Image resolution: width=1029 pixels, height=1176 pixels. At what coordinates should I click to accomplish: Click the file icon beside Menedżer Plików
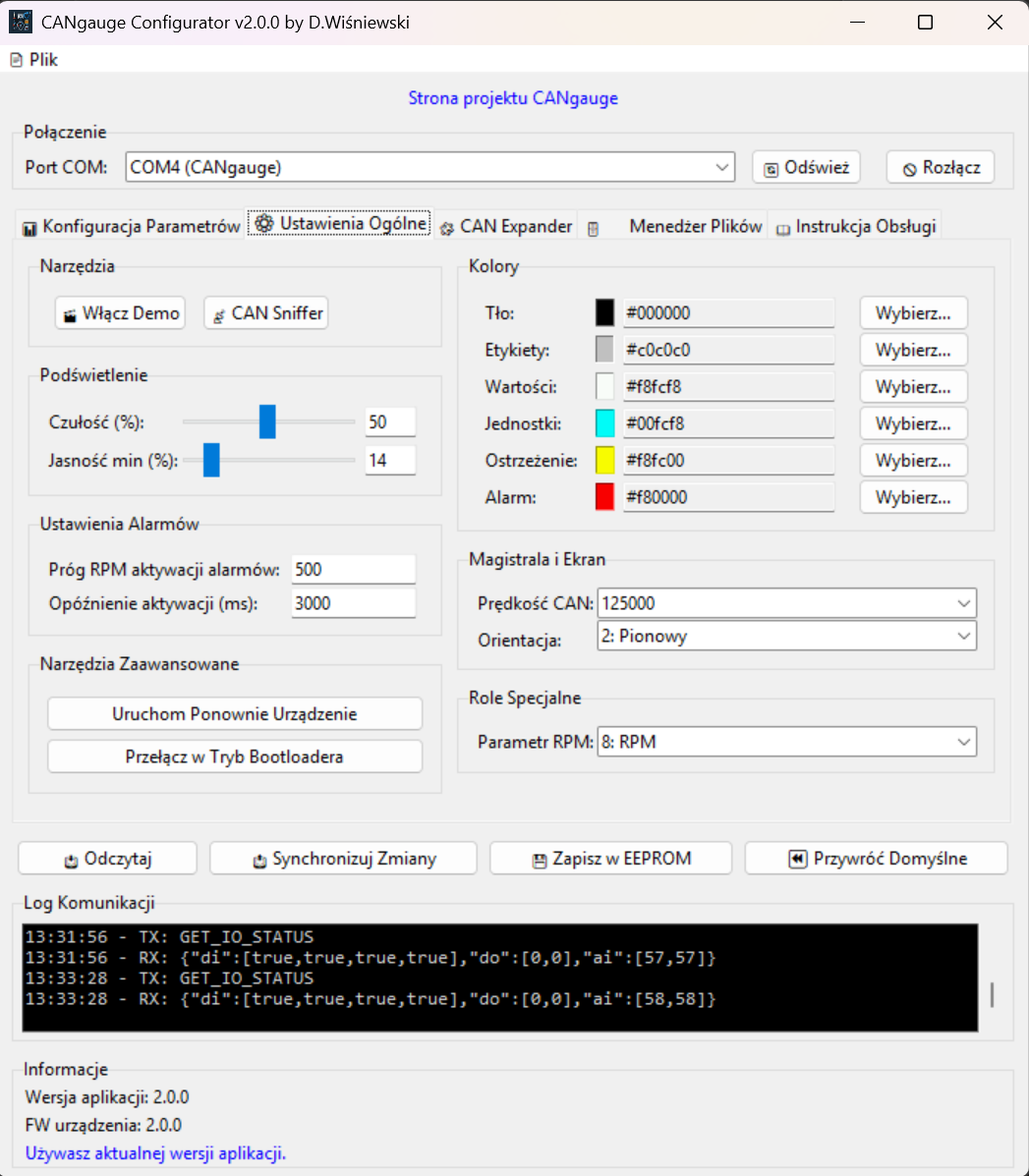594,228
